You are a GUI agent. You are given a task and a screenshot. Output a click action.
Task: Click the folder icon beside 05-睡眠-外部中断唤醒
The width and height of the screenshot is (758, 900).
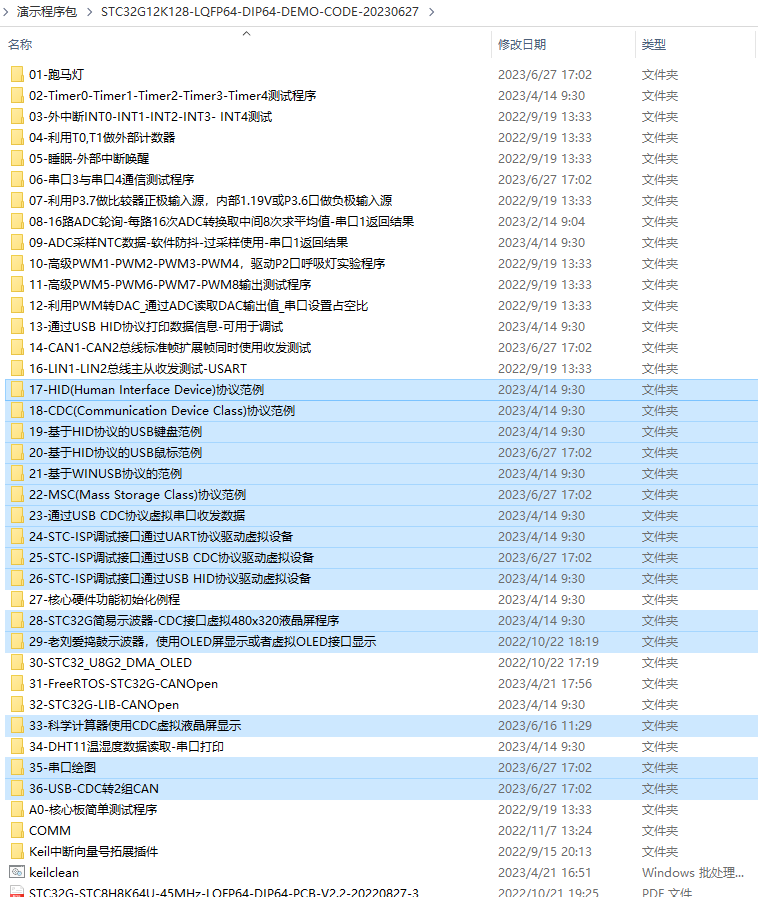(x=17, y=158)
